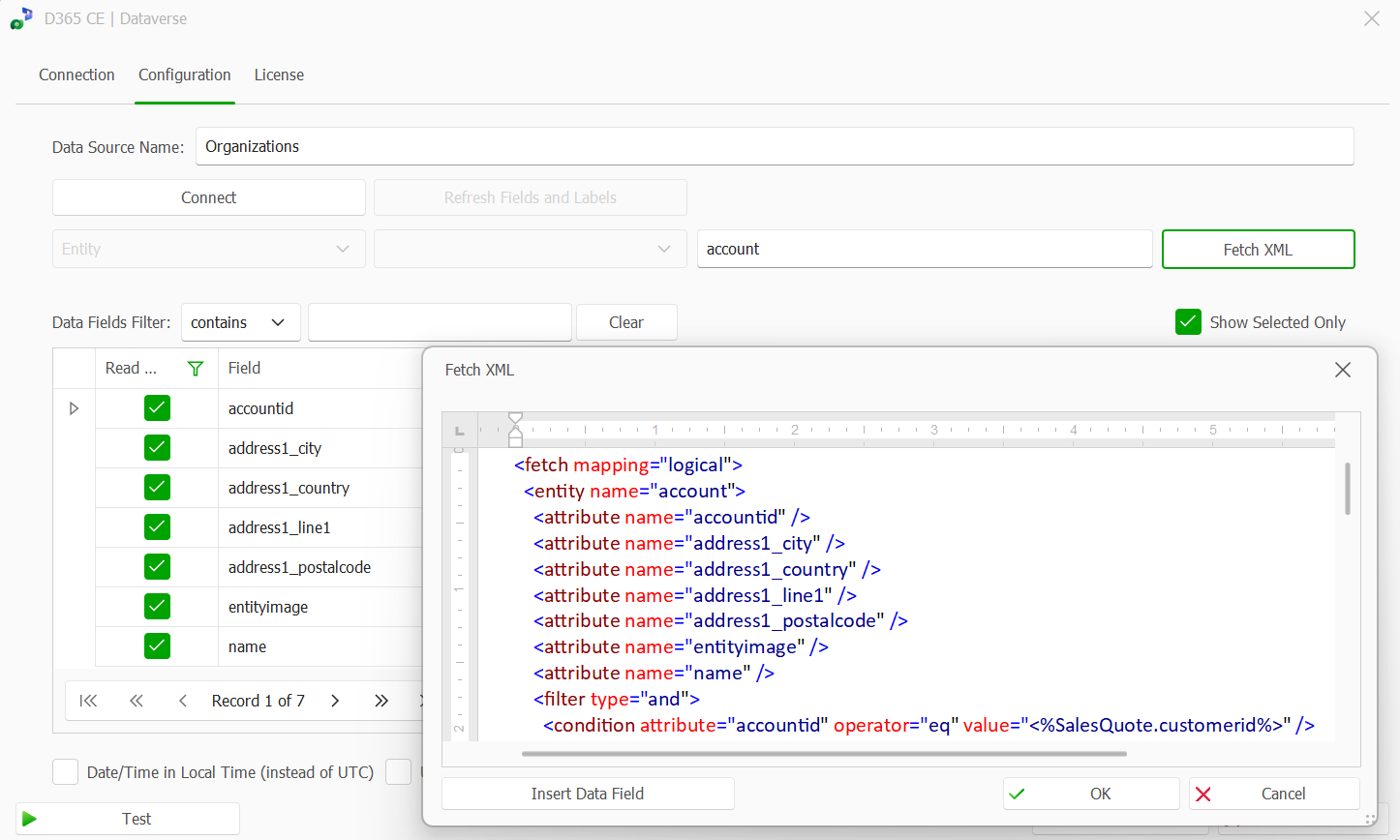The image size is (1400, 840).
Task: Click the vertical scrollbar in XML editor
Action: coord(1347,489)
